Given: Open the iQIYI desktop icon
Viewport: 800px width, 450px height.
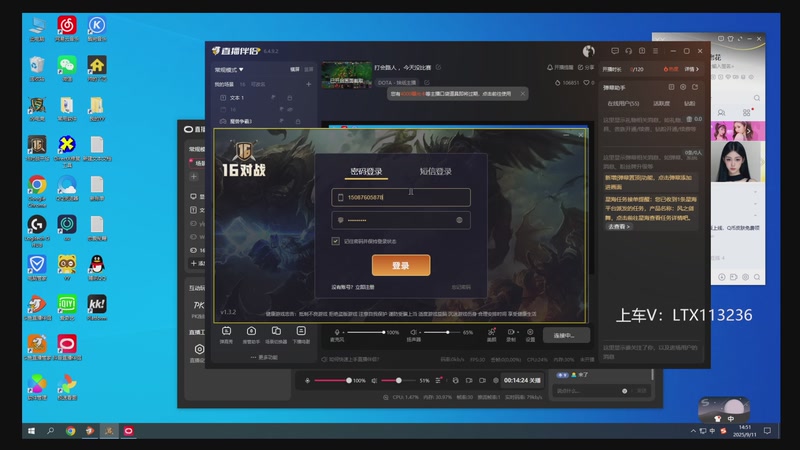Looking at the screenshot, I should [x=67, y=308].
